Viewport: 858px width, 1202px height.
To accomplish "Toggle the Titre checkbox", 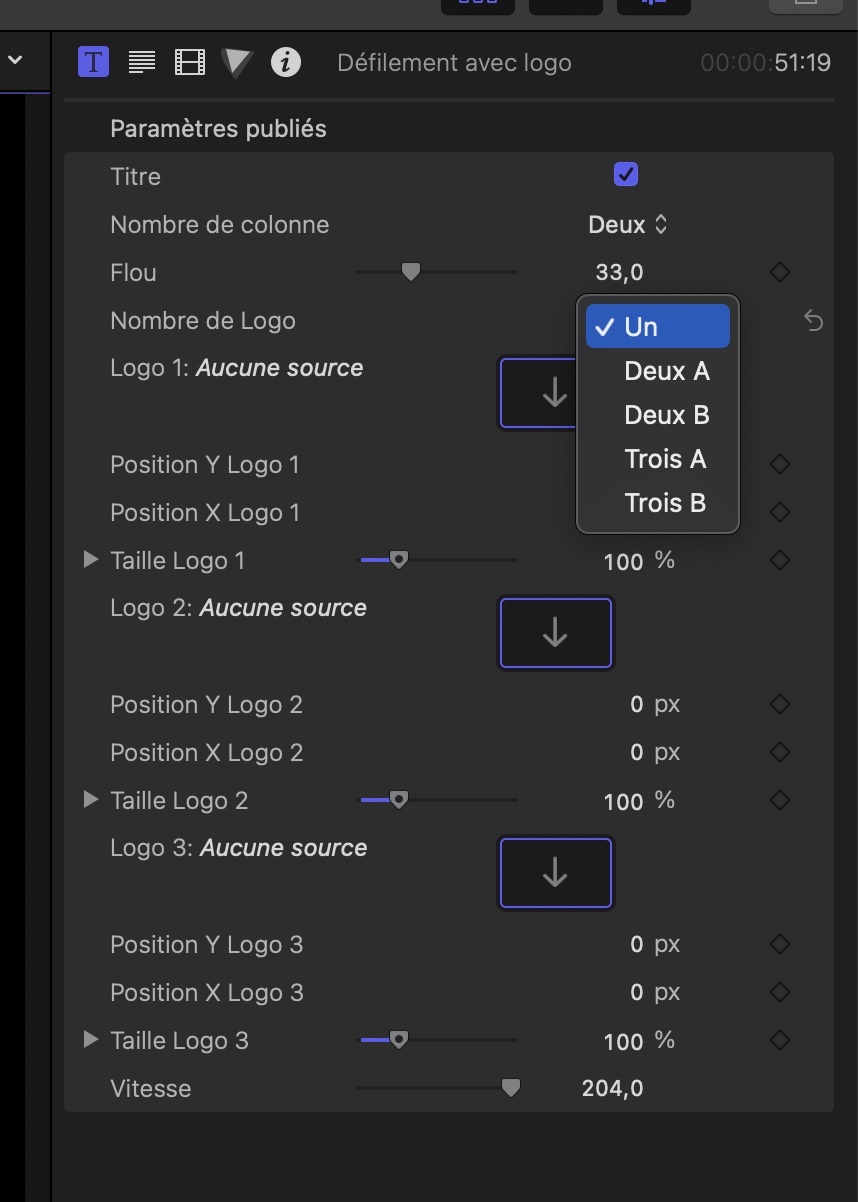I will point(626,175).
